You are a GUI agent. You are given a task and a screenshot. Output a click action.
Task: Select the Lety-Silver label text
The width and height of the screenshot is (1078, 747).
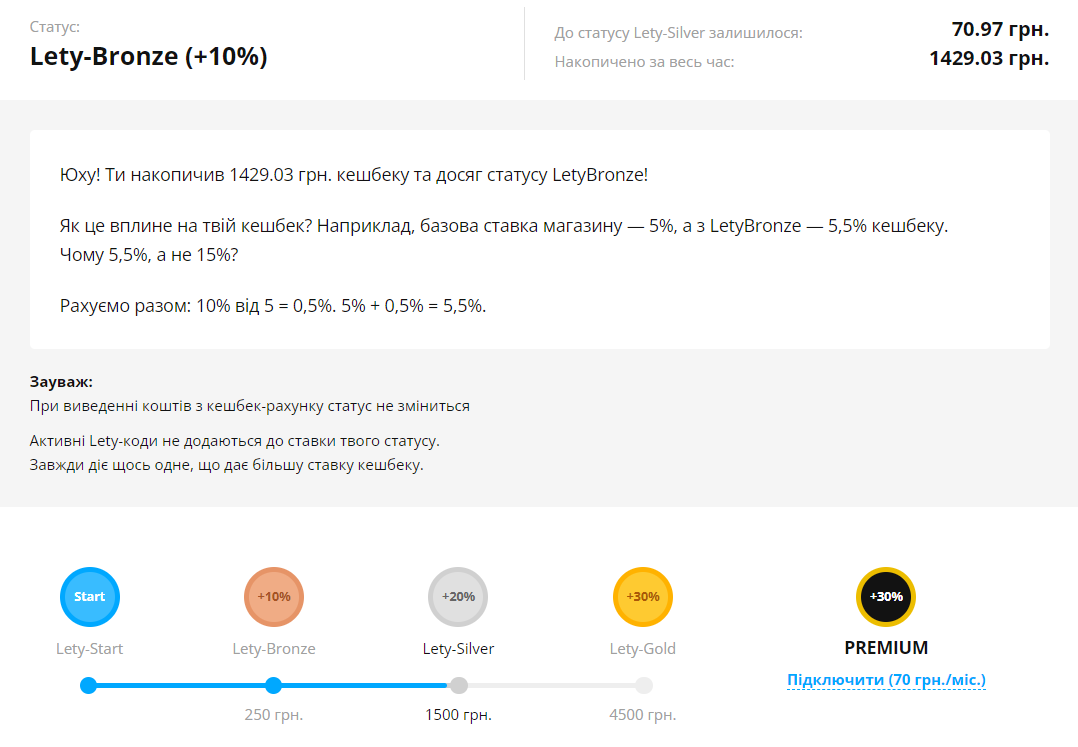(458, 648)
